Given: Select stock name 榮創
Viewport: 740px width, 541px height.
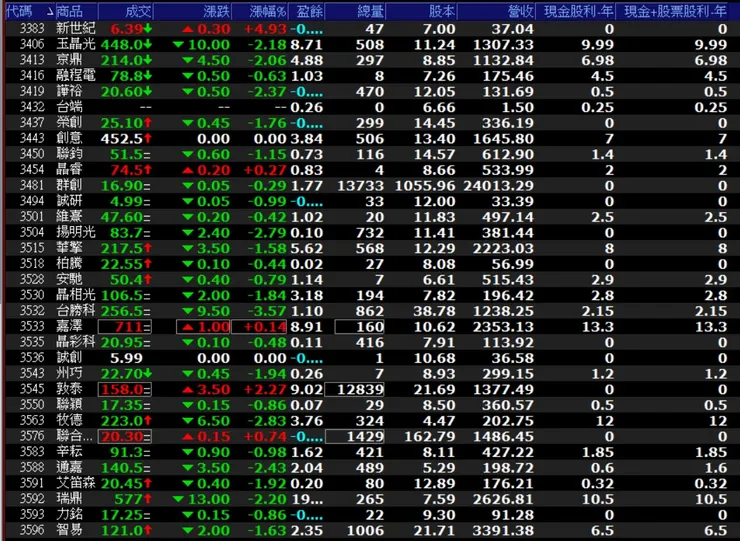Looking at the screenshot, I should [x=69, y=123].
